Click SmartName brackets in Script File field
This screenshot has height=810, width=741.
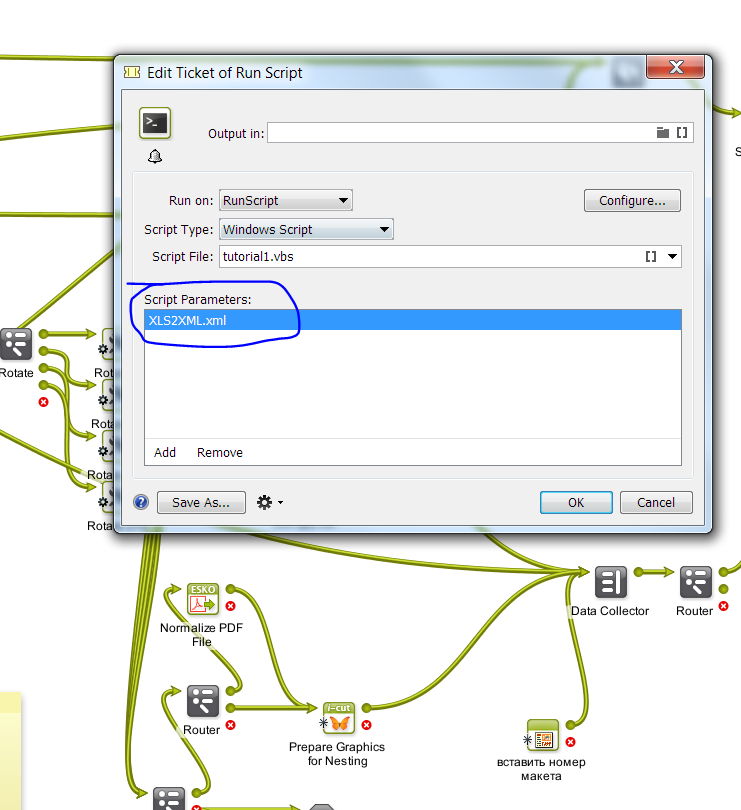651,256
